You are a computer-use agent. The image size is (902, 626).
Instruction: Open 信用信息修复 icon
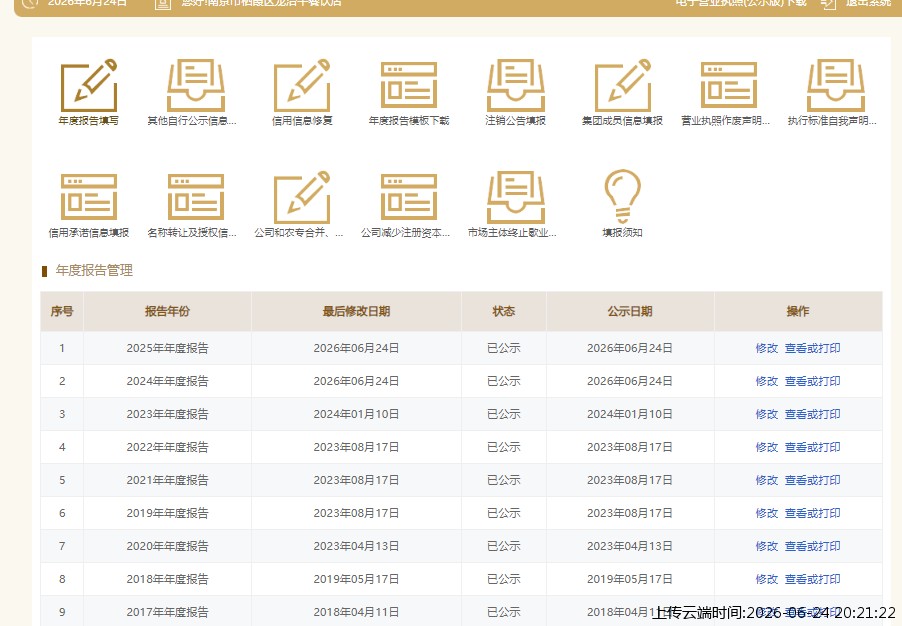(302, 86)
